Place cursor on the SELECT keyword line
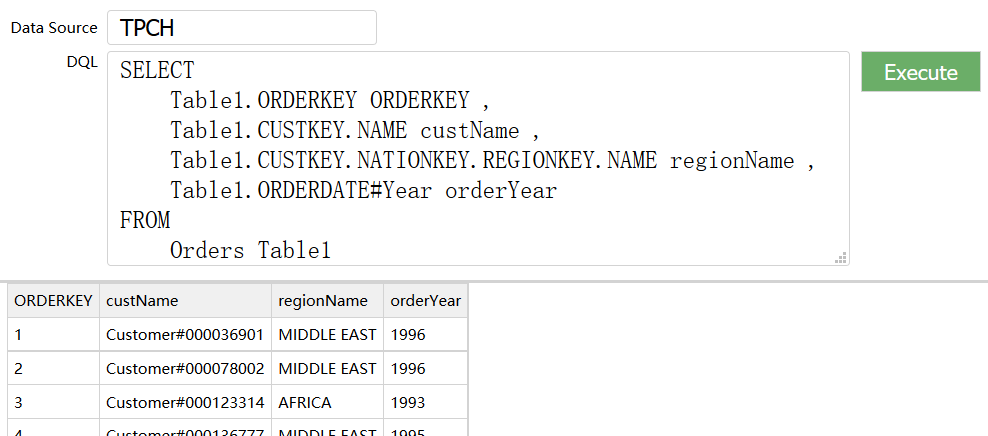The width and height of the screenshot is (988, 436). (157, 71)
